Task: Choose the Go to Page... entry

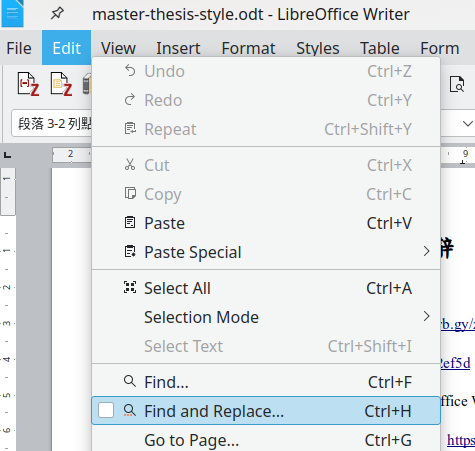Action: pos(266,440)
